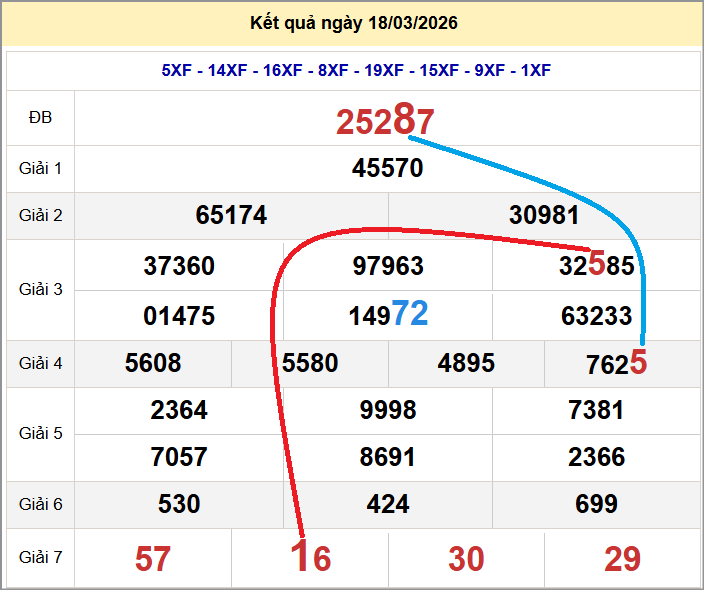This screenshot has width=704, height=590.
Task: Select the red Giải 7 number 57
Action: pos(153,559)
